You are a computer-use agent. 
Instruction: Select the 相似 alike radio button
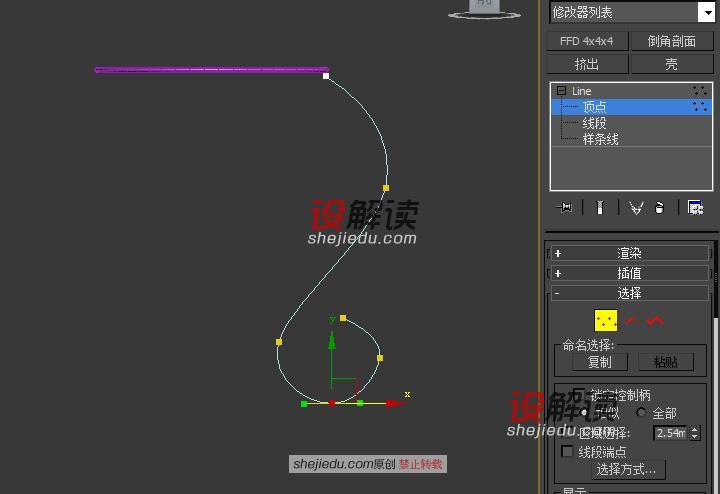[x=584, y=413]
